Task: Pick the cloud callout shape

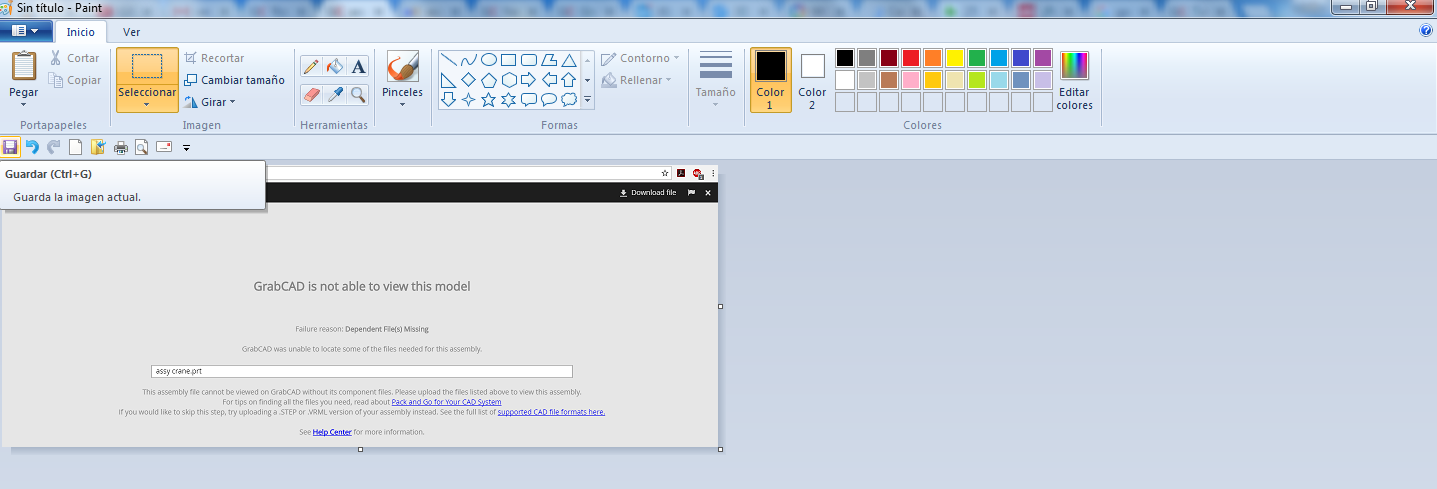Action: click(x=568, y=99)
